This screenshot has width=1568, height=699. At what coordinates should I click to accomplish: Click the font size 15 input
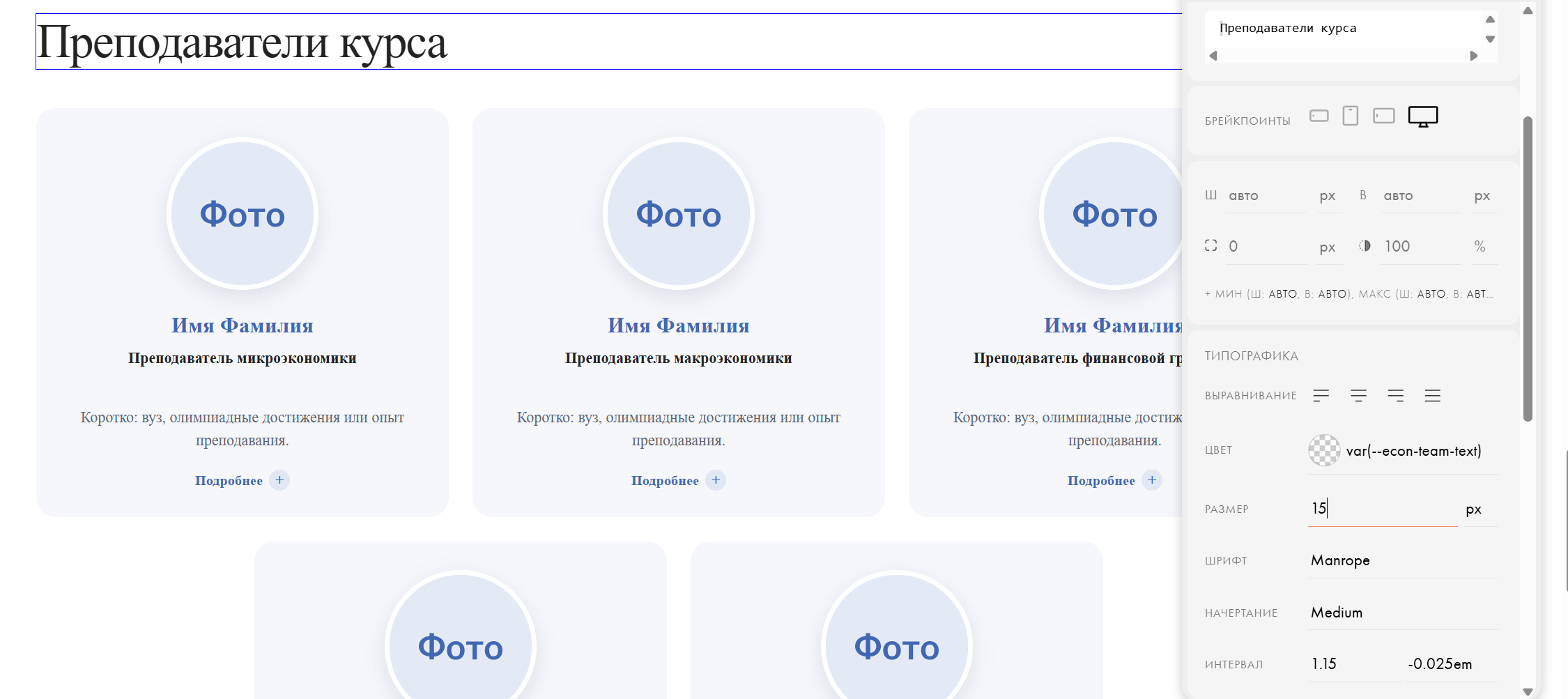coord(1383,509)
